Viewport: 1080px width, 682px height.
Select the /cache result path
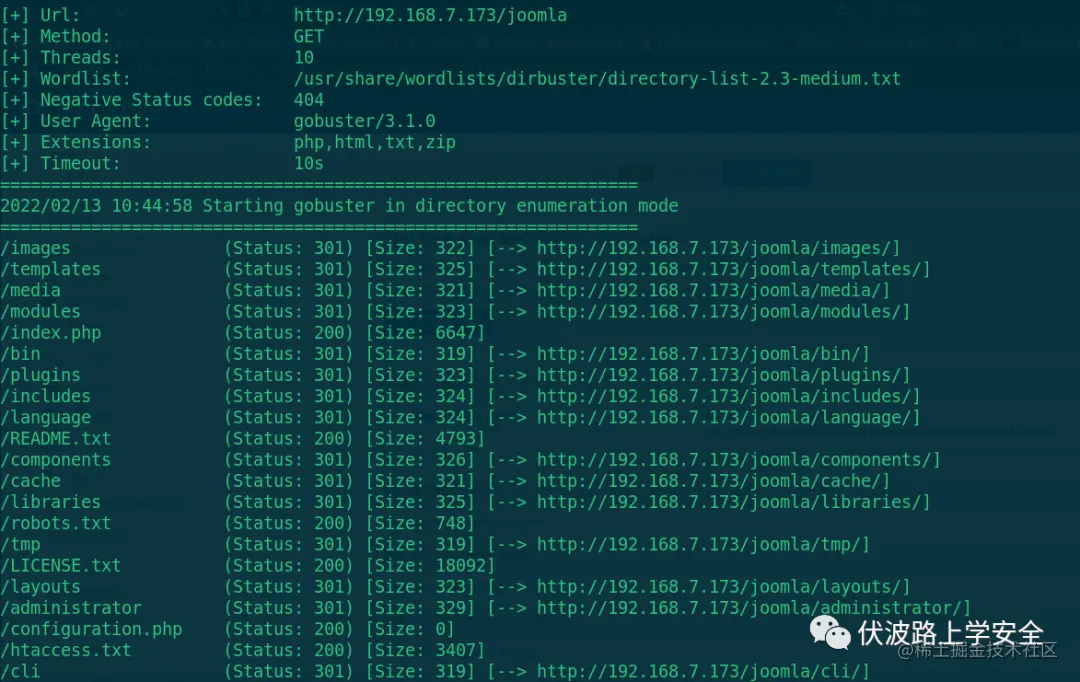click(x=30, y=481)
